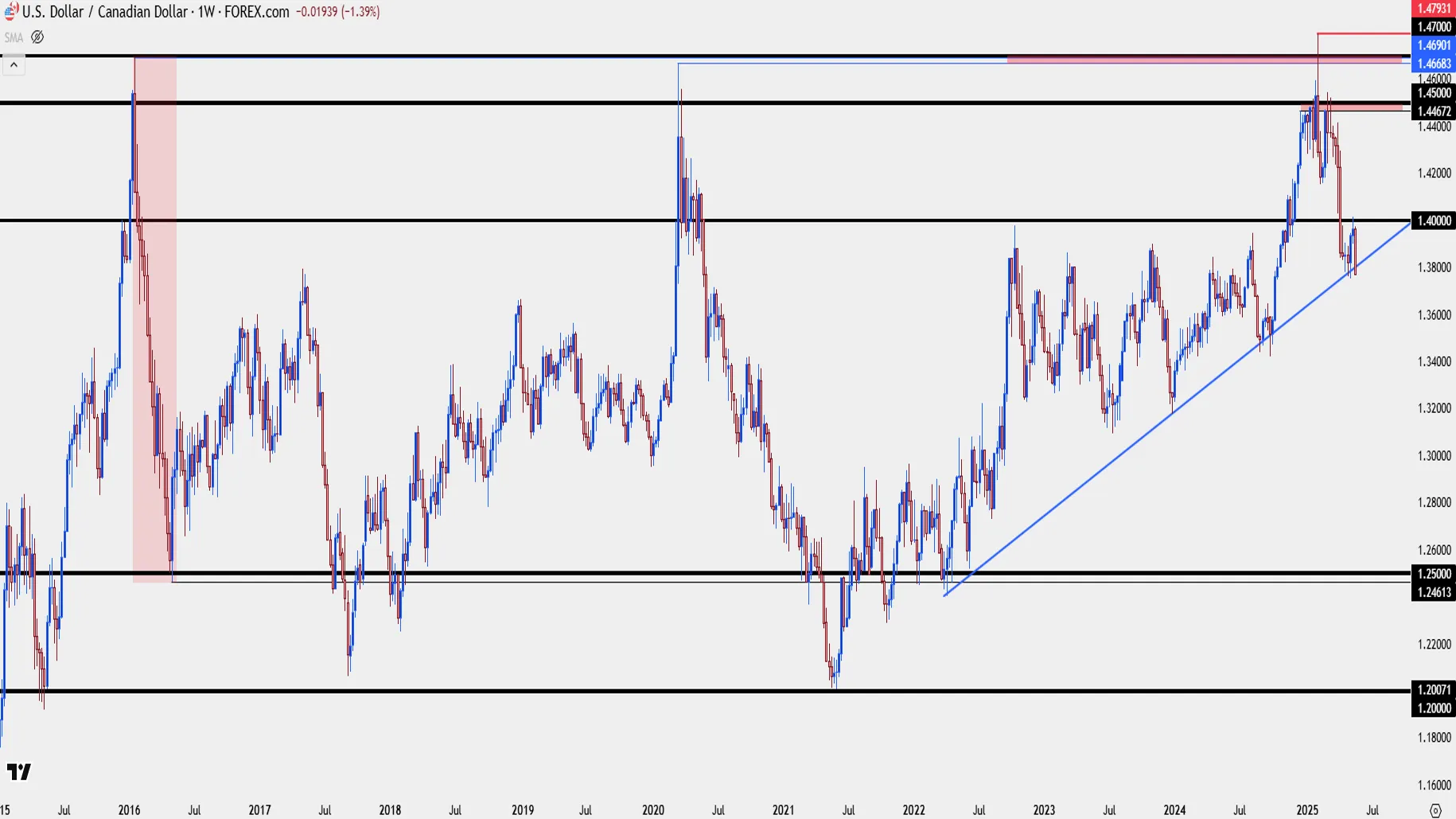This screenshot has height=819, width=1456.
Task: Click the 1.42000 price axis tick
Action: [x=1435, y=173]
